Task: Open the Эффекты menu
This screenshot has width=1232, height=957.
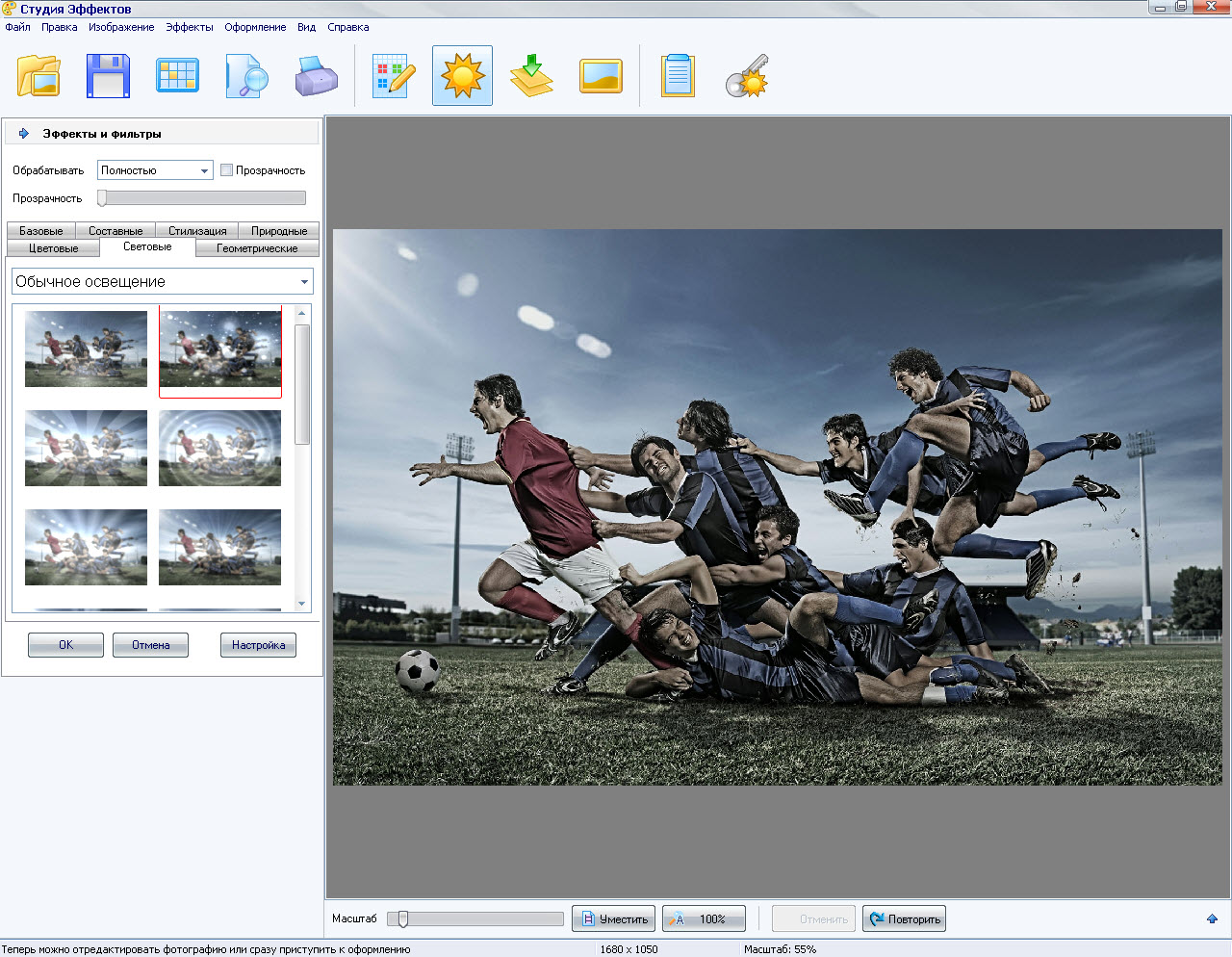Action: click(x=190, y=27)
